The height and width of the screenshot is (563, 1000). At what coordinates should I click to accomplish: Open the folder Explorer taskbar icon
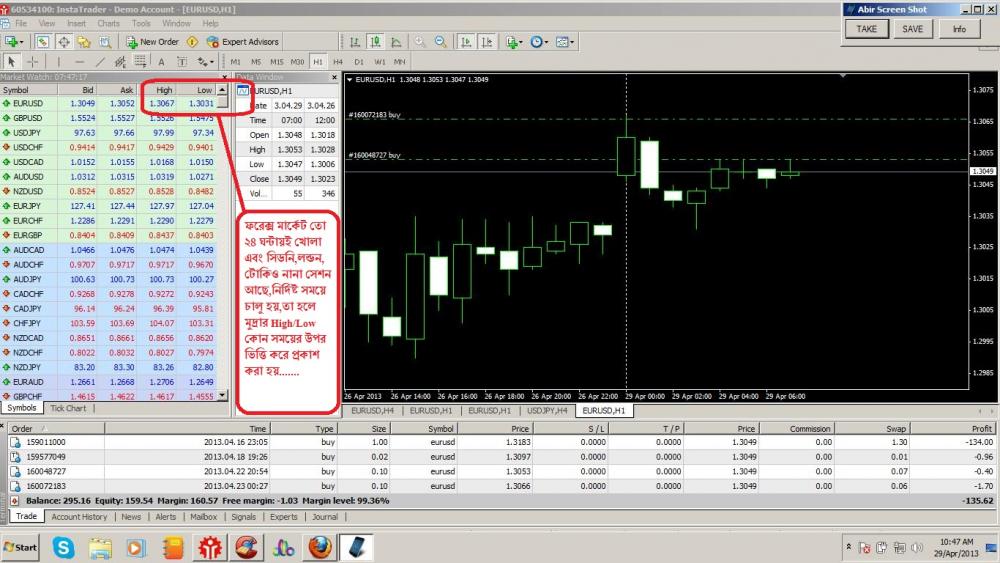click(x=99, y=548)
